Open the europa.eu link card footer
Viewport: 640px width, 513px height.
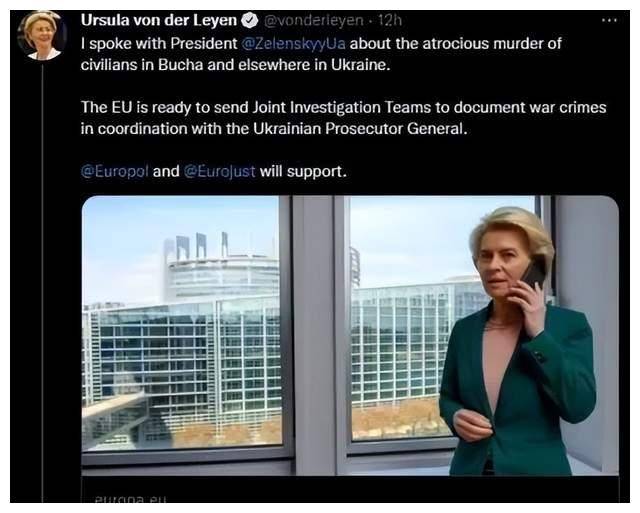click(x=350, y=490)
